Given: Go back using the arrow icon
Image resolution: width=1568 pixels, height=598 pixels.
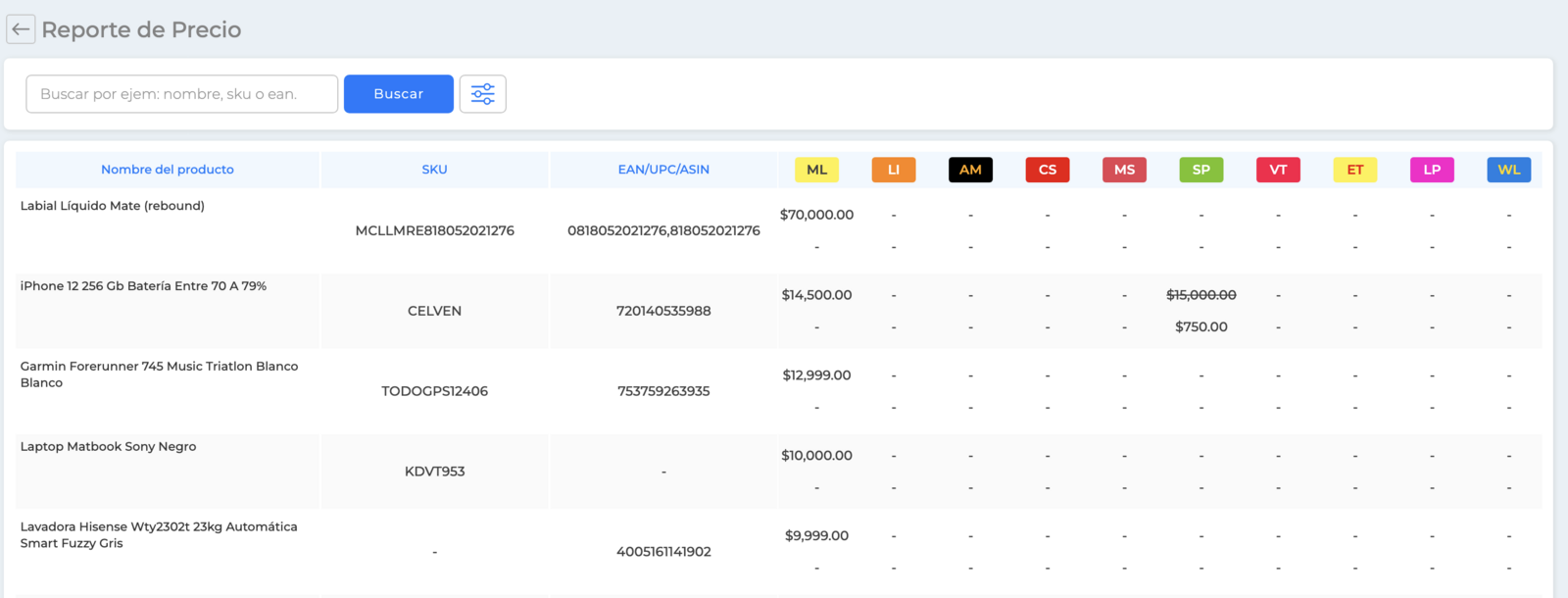Looking at the screenshot, I should coord(21,29).
